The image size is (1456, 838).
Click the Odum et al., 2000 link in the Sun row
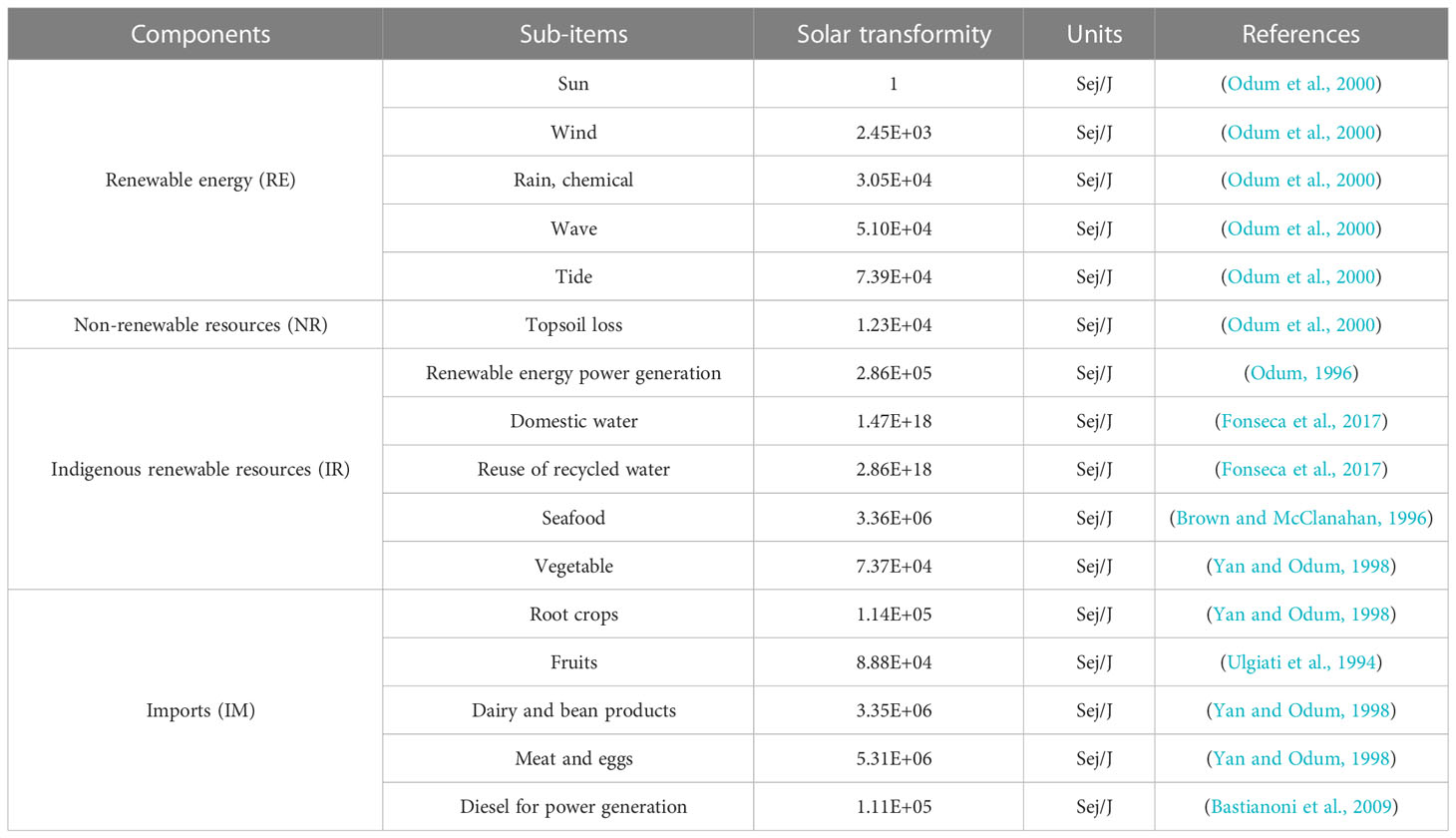click(x=1300, y=84)
